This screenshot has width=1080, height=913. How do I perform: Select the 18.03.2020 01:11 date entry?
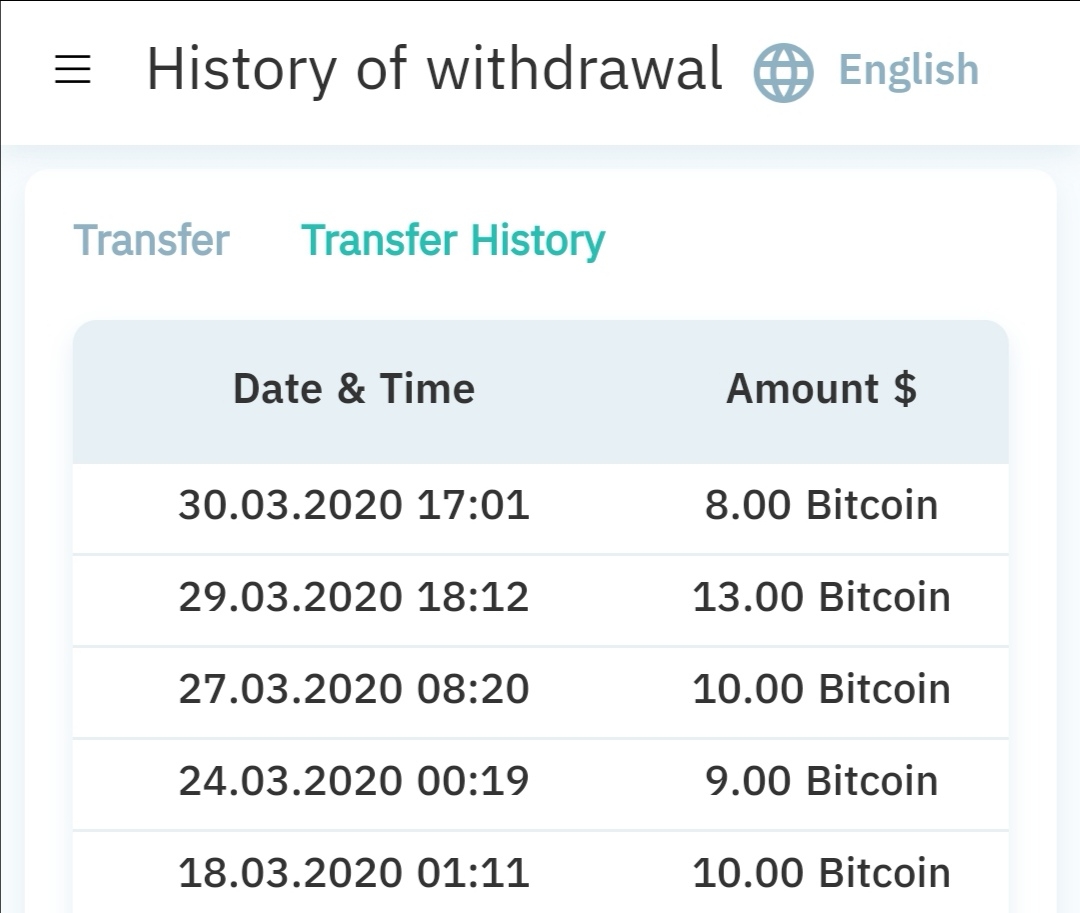click(353, 873)
